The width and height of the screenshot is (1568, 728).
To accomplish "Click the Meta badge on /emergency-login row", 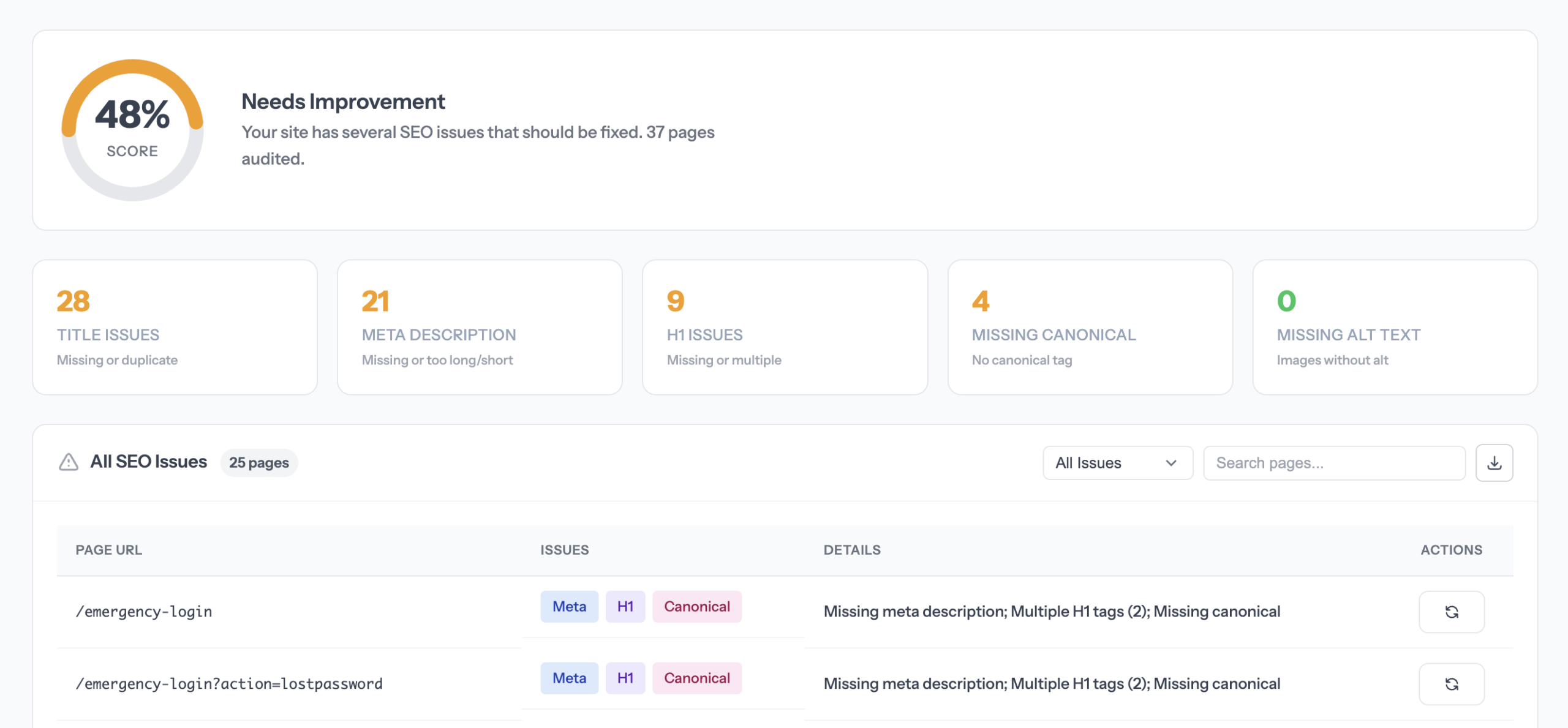I will tap(569, 606).
